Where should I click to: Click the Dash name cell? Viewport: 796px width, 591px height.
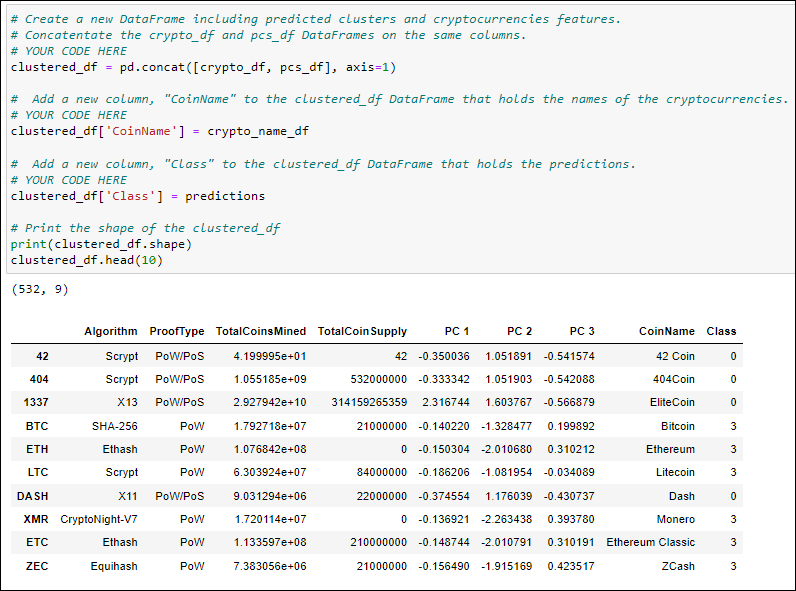pyautogui.click(x=682, y=496)
